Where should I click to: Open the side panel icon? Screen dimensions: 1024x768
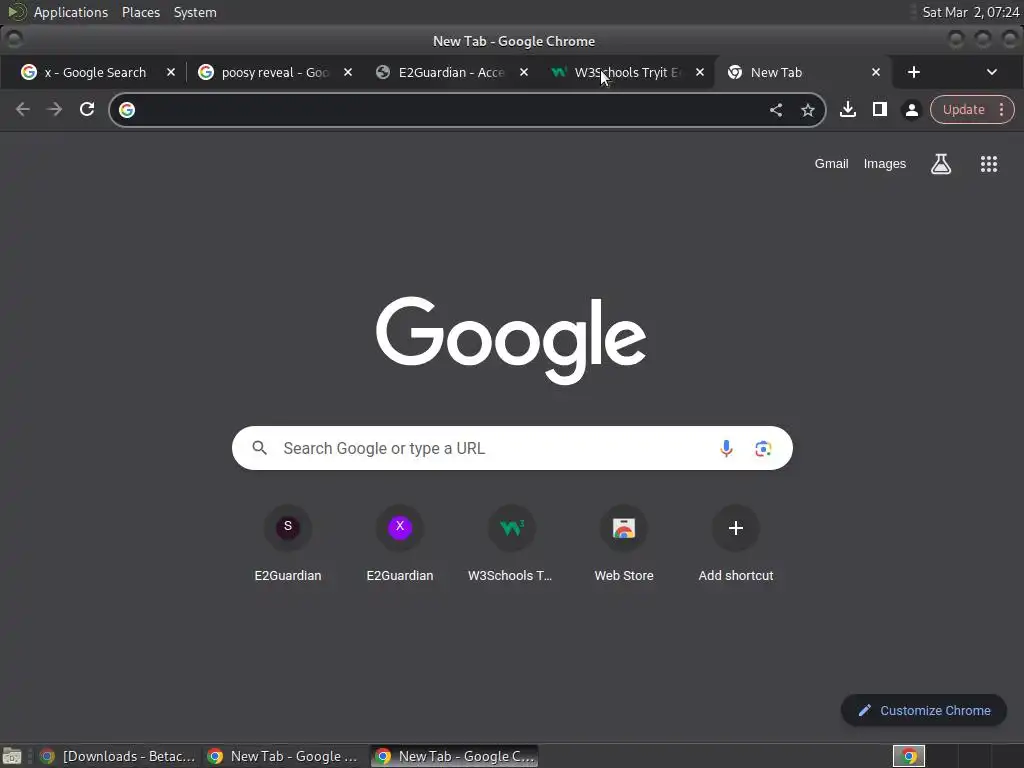pyautogui.click(x=880, y=109)
